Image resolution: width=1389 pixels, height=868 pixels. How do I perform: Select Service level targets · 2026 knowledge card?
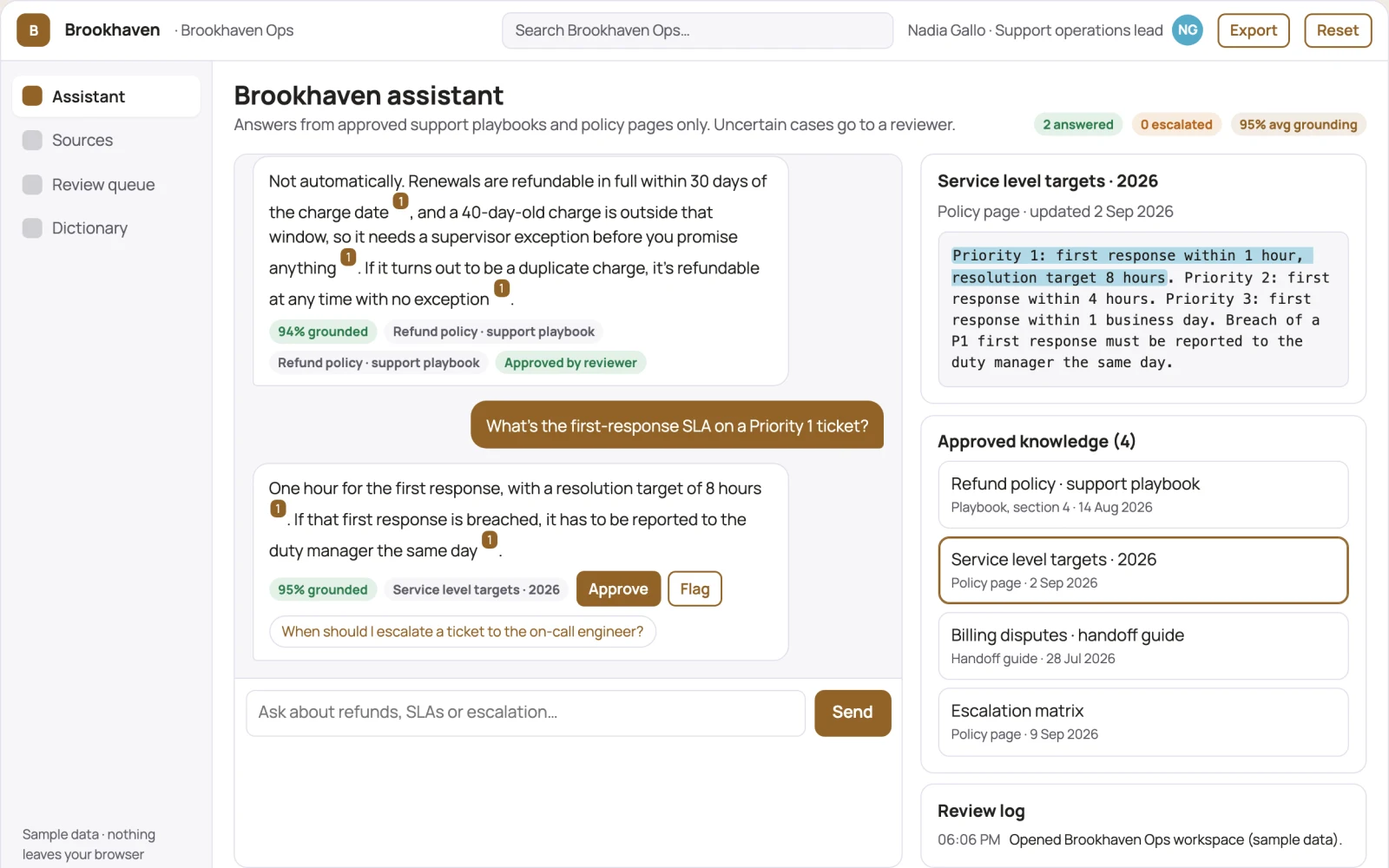coord(1142,570)
